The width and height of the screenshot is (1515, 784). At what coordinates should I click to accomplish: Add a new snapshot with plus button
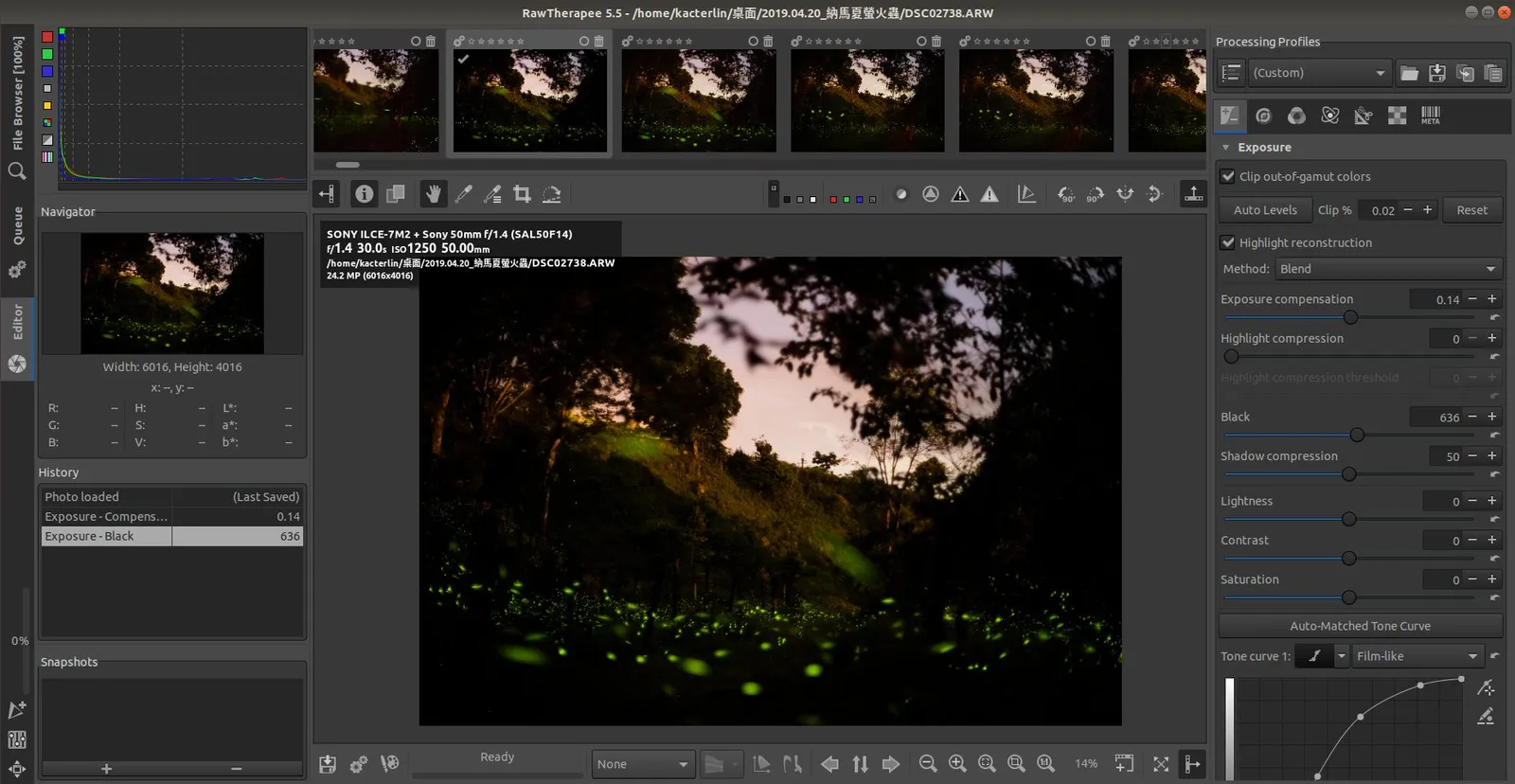coord(106,769)
